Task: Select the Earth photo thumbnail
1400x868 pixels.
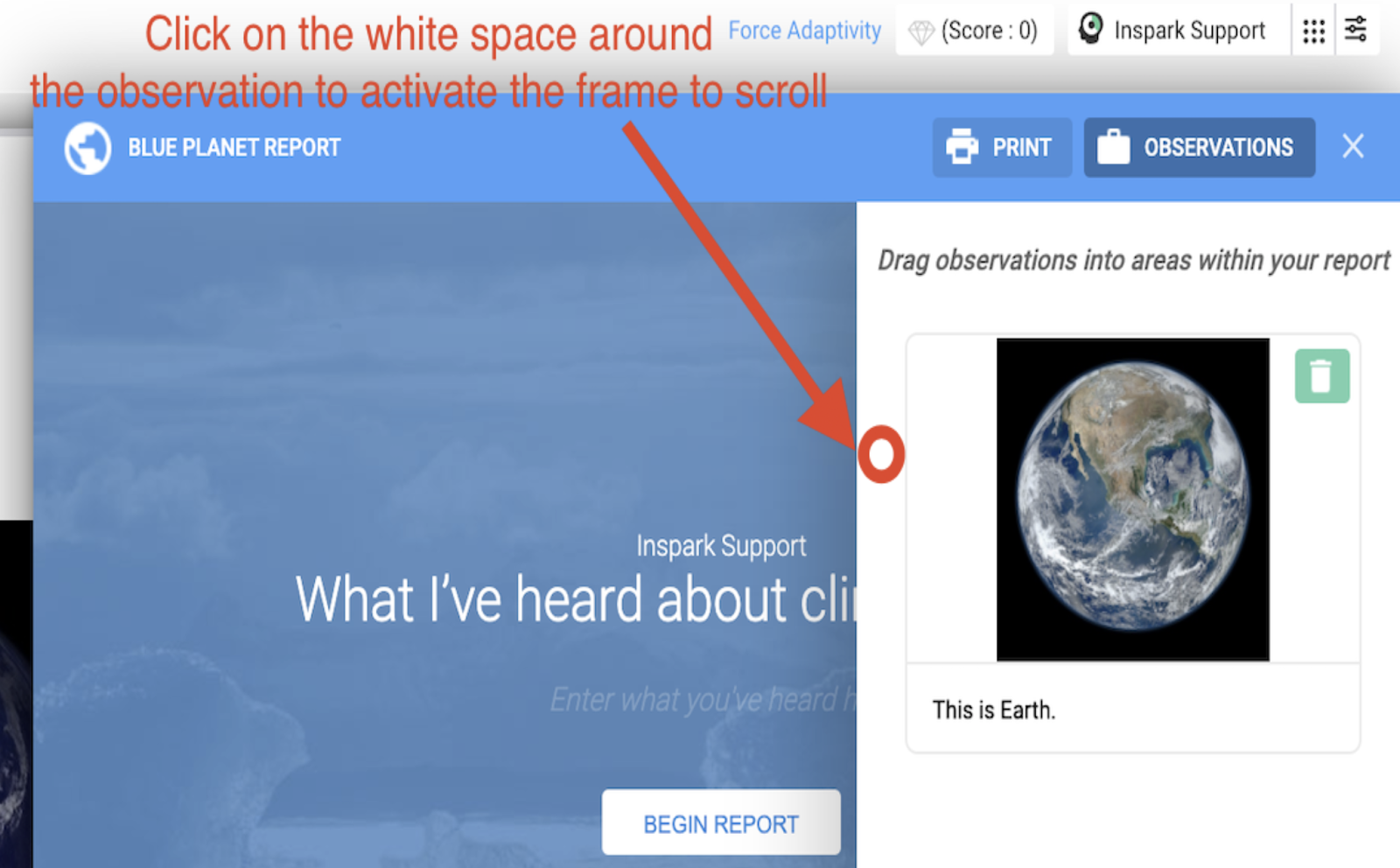Action: pos(1133,500)
